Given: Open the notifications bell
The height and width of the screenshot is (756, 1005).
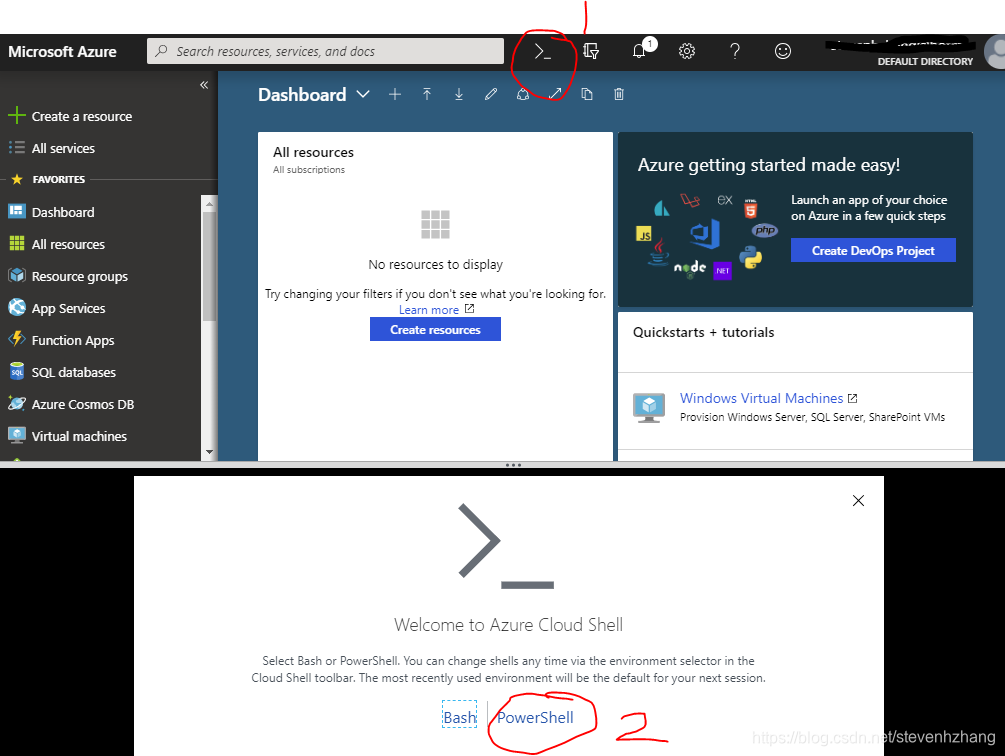Looking at the screenshot, I should pyautogui.click(x=639, y=51).
